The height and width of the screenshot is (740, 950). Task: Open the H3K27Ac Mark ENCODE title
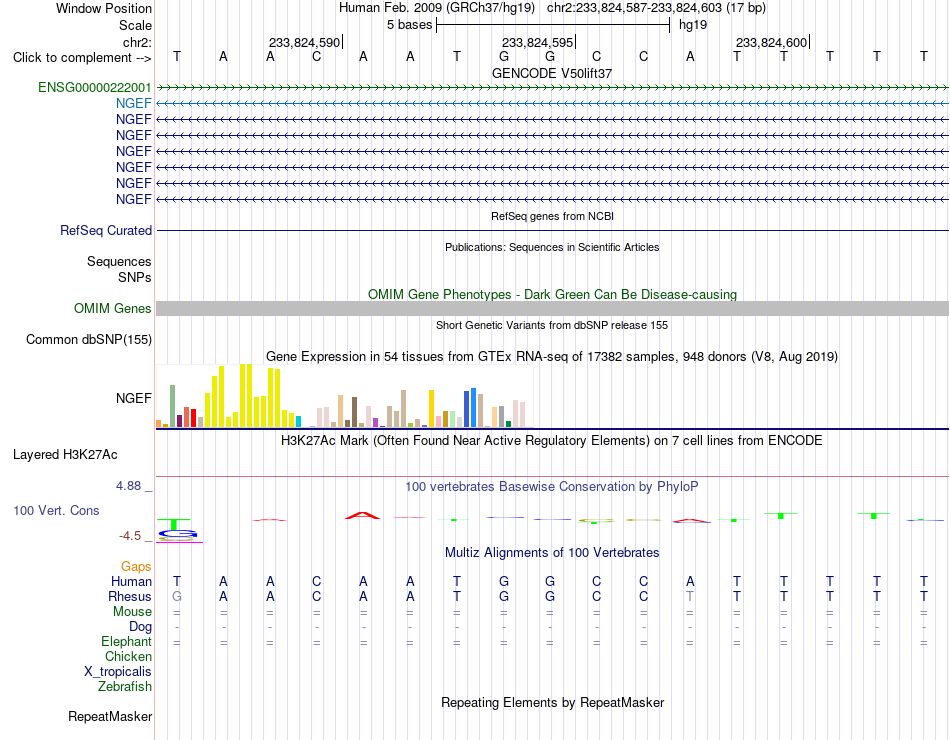[x=552, y=441]
